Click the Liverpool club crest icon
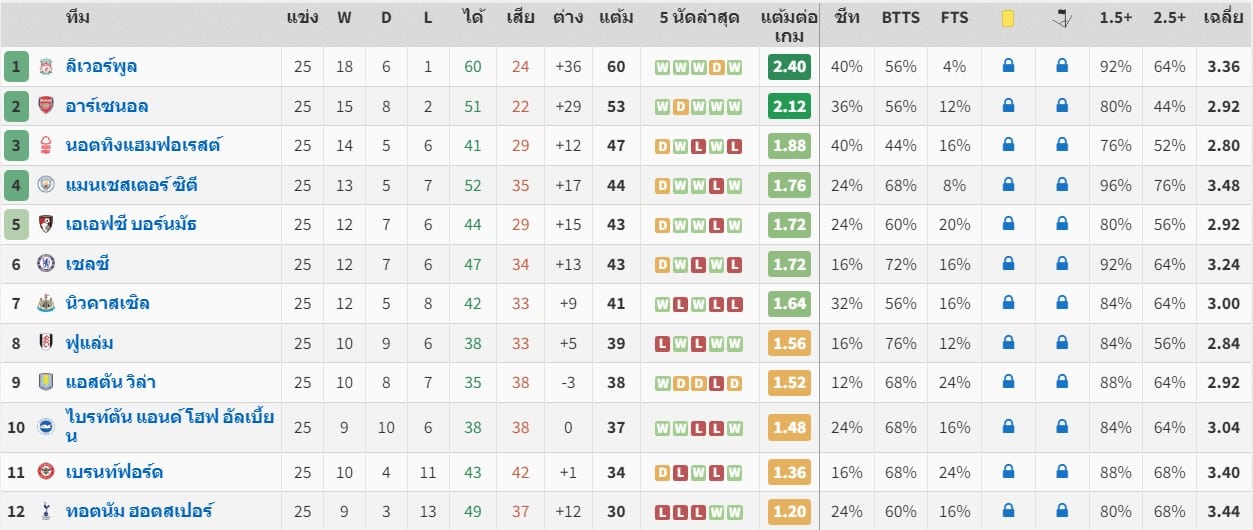 (x=46, y=67)
